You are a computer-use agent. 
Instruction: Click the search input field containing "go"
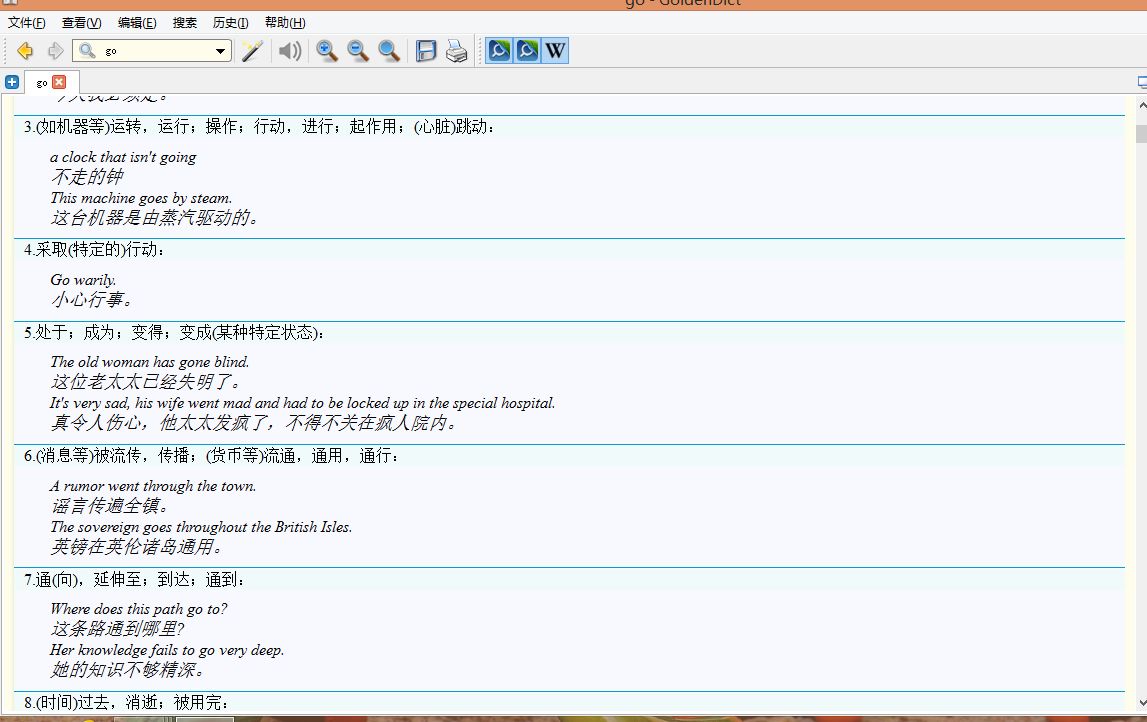click(x=155, y=51)
